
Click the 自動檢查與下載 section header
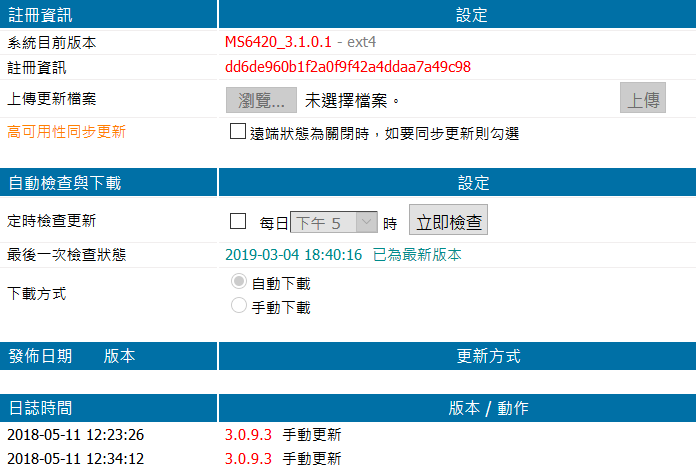click(64, 183)
